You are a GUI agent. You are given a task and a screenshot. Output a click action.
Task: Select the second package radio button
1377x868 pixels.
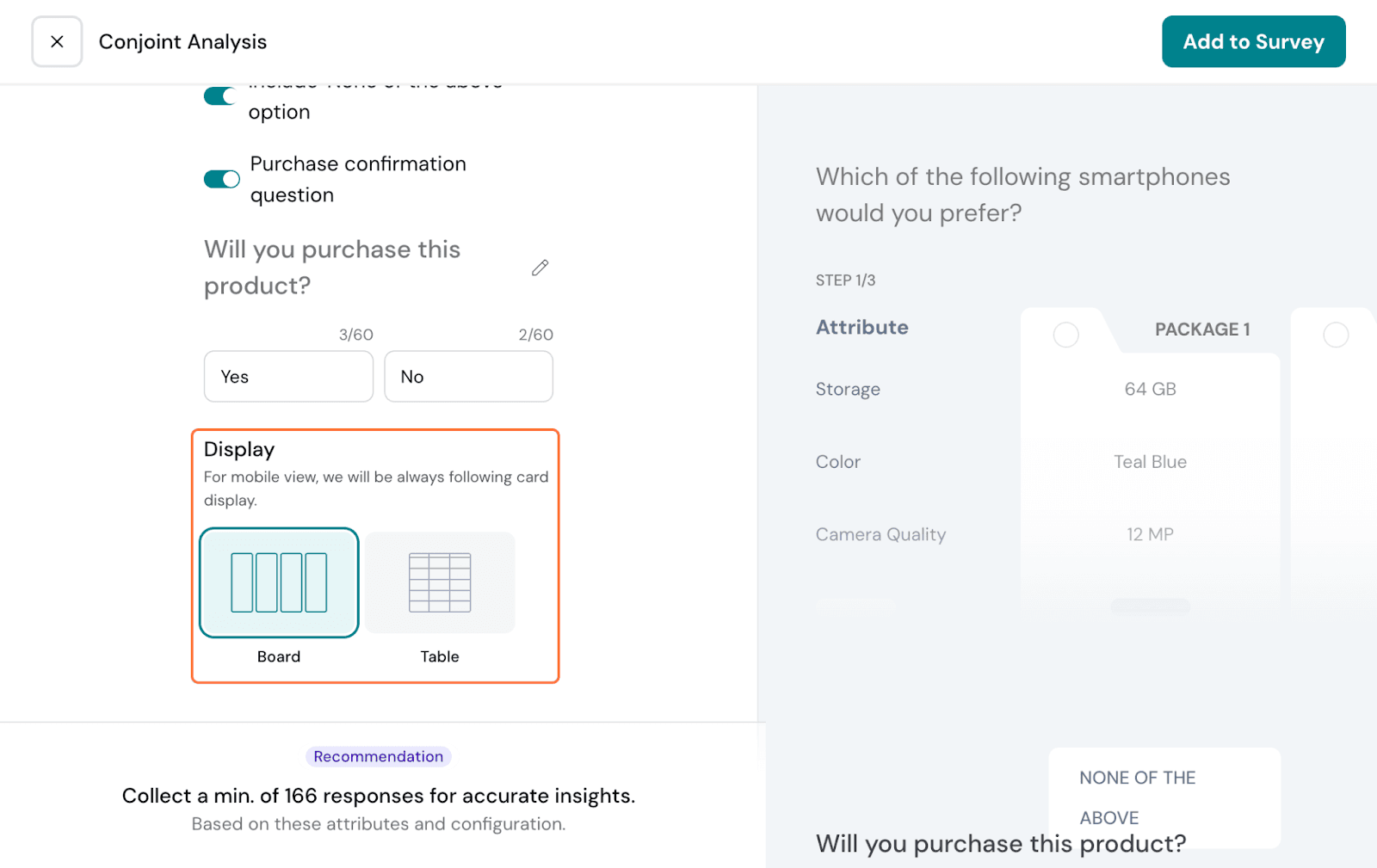[x=1335, y=335]
